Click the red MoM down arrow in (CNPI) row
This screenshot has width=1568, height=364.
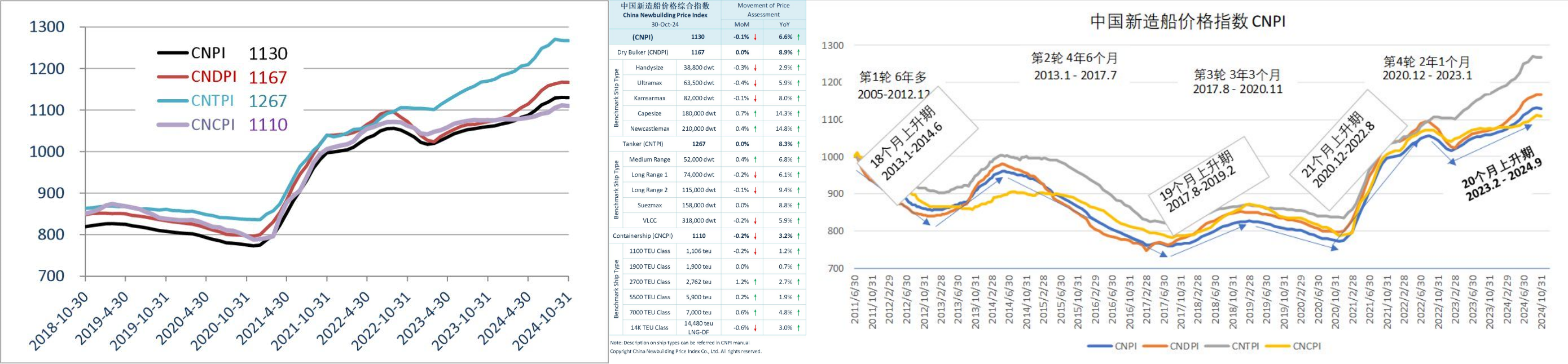point(756,37)
